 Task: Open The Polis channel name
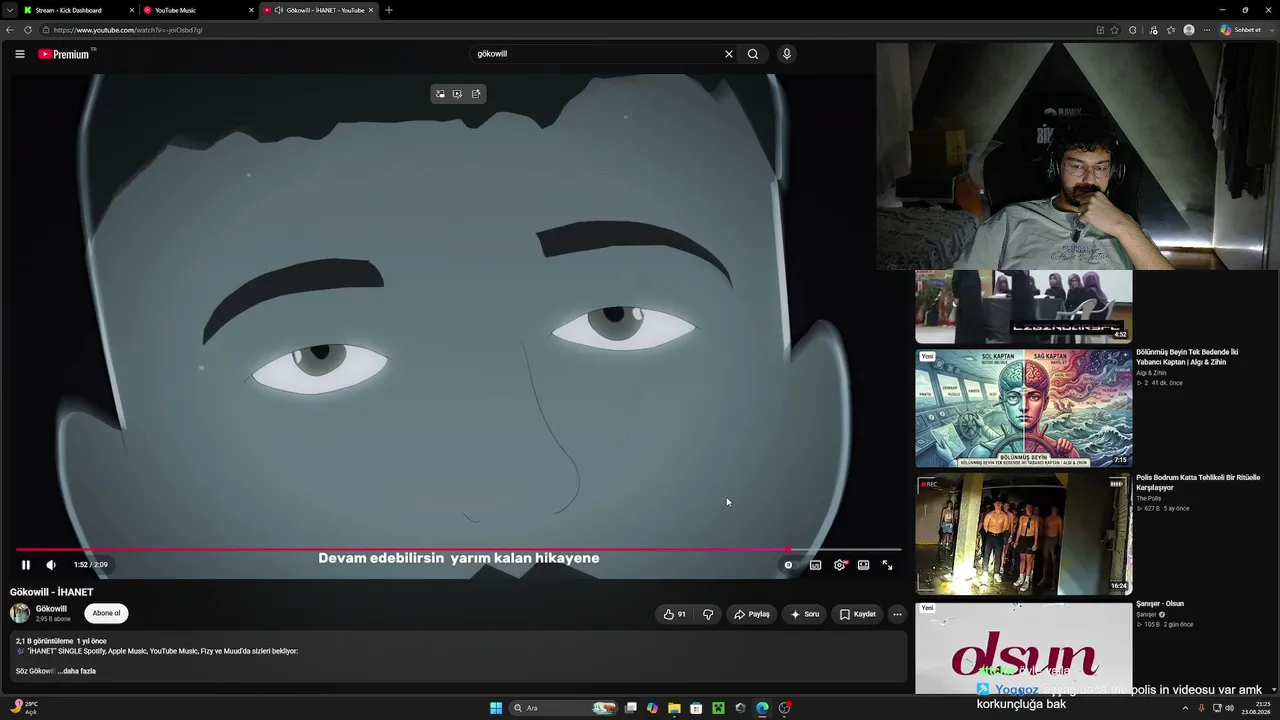point(1149,498)
